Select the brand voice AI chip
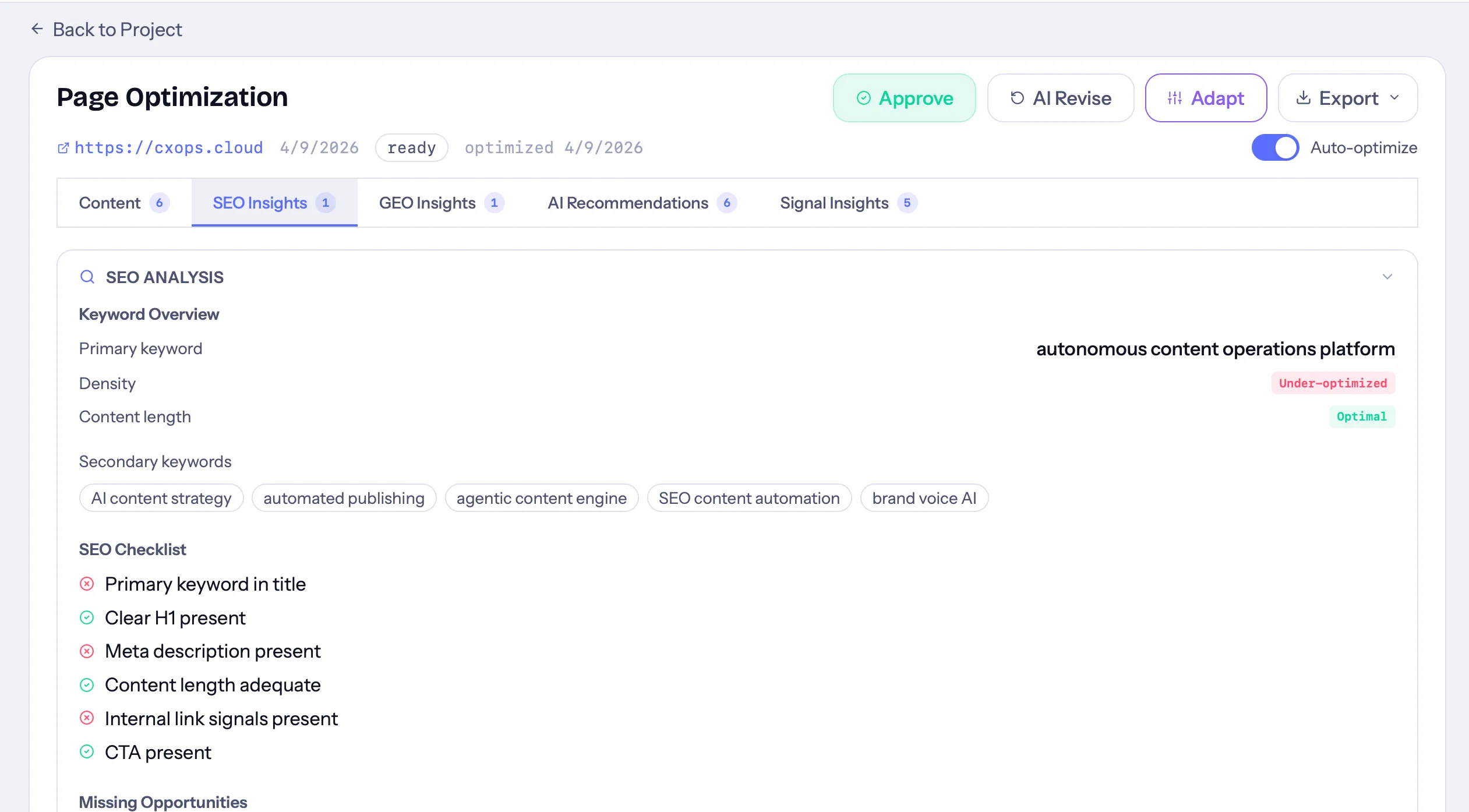This screenshot has width=1469, height=812. click(x=924, y=498)
